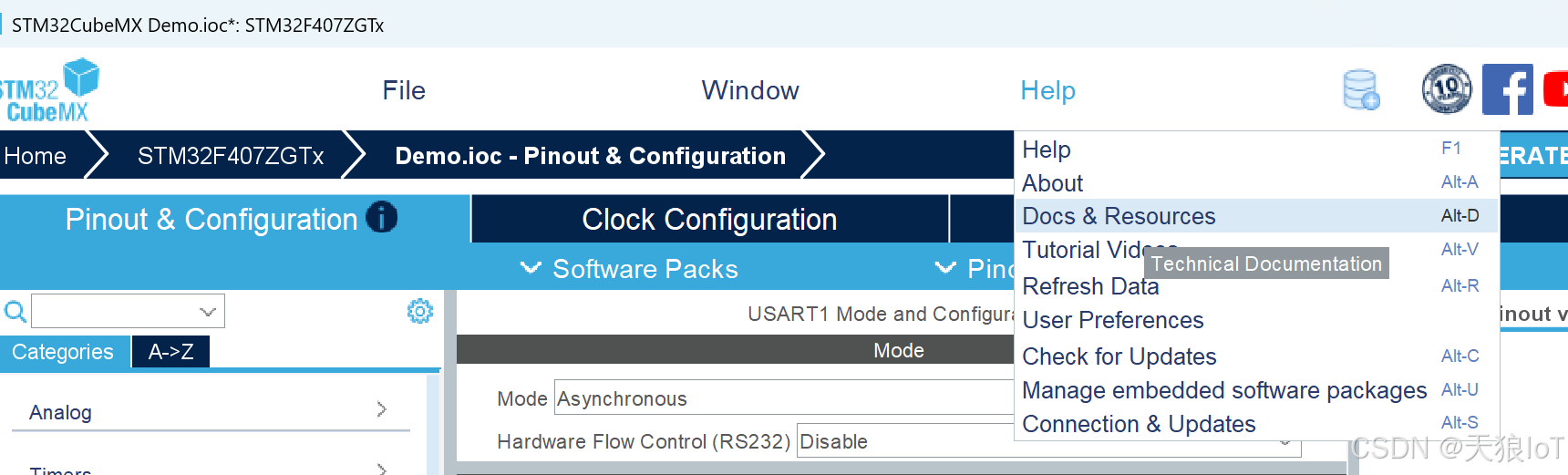Go to Home breadcrumb
The width and height of the screenshot is (1568, 475).
[36, 156]
